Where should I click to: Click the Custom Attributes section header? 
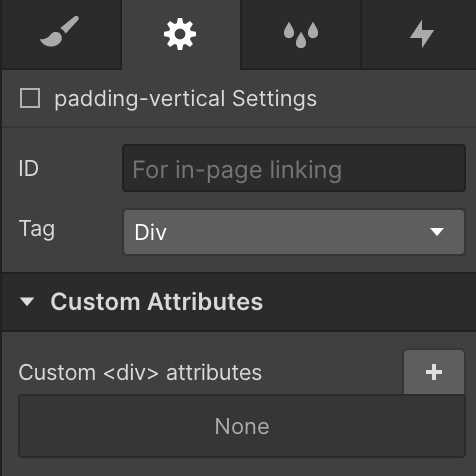click(238, 302)
